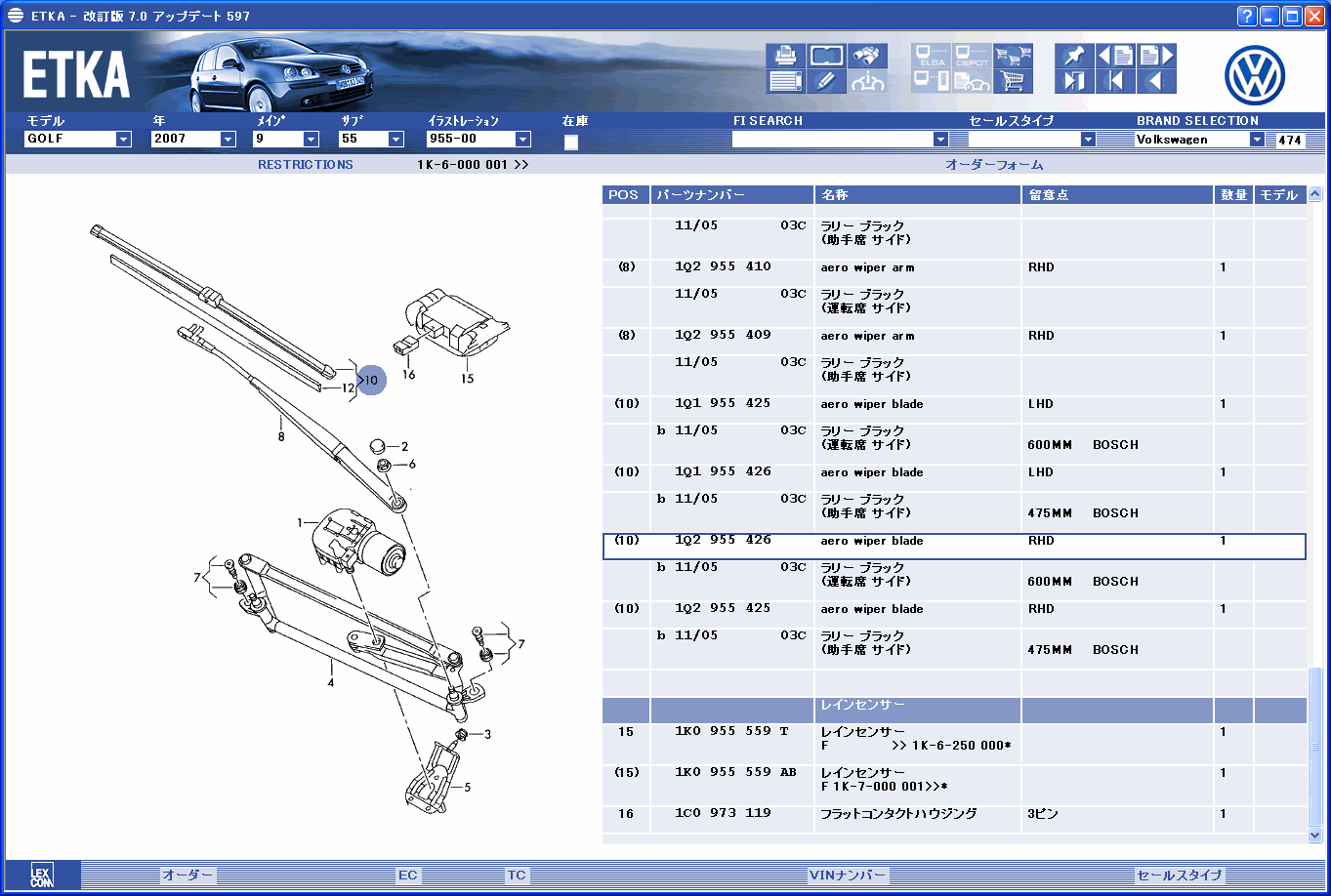This screenshot has width=1331, height=896.
Task: Click the 留意点 column header
Action: coord(1117,195)
